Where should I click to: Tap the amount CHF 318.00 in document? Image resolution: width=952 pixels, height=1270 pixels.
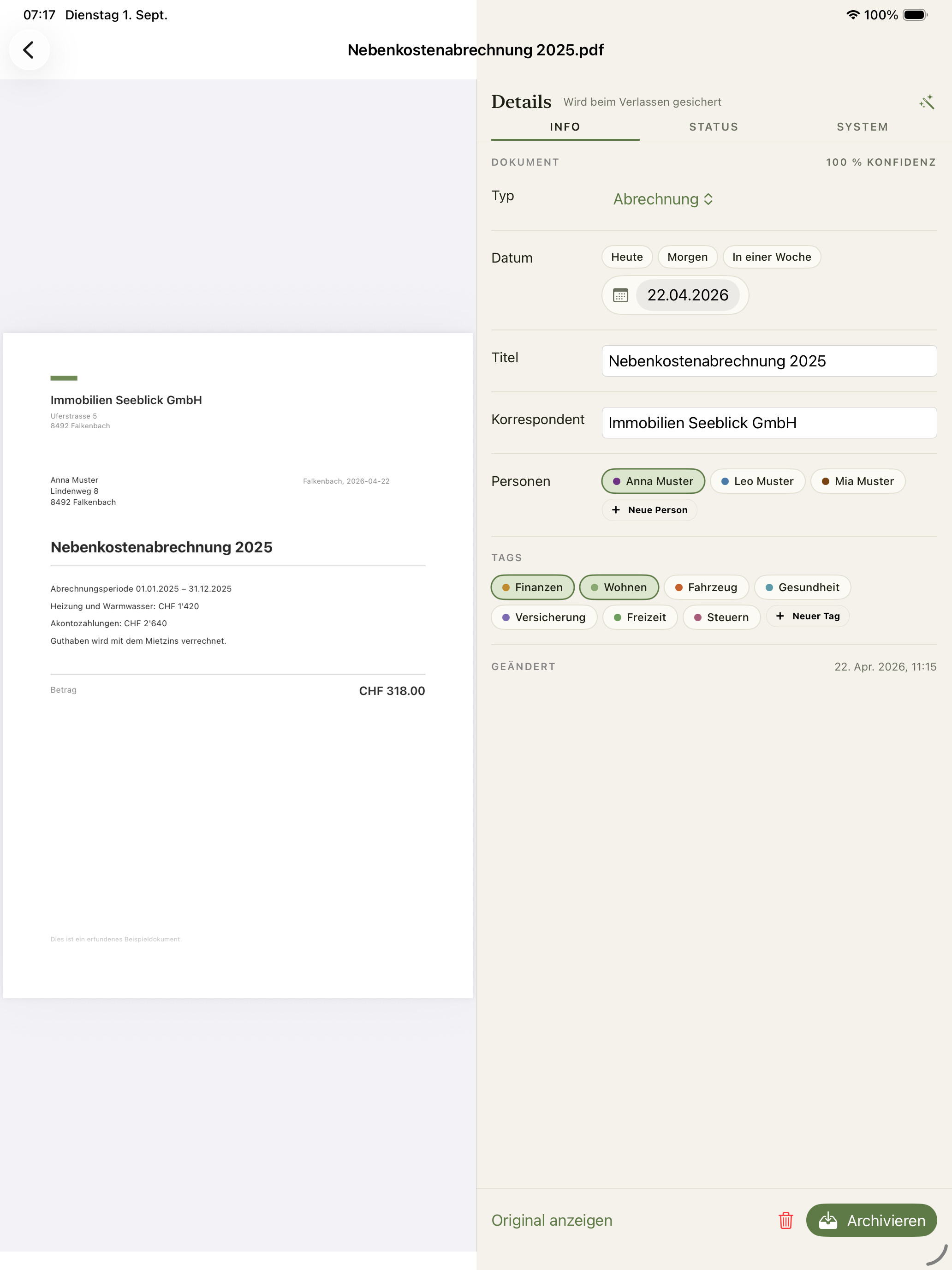click(392, 691)
